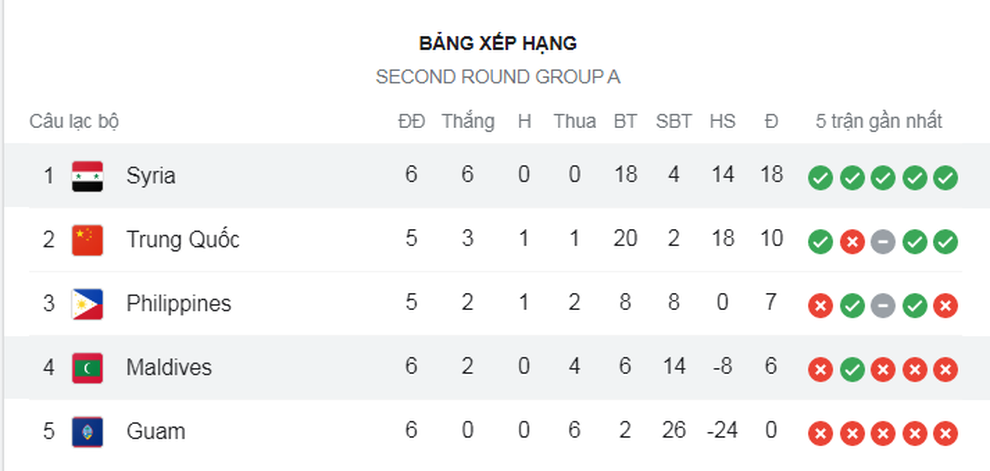This screenshot has width=990, height=471.
Task: Click the 5 trận gần nhất header
Action: [x=879, y=121]
